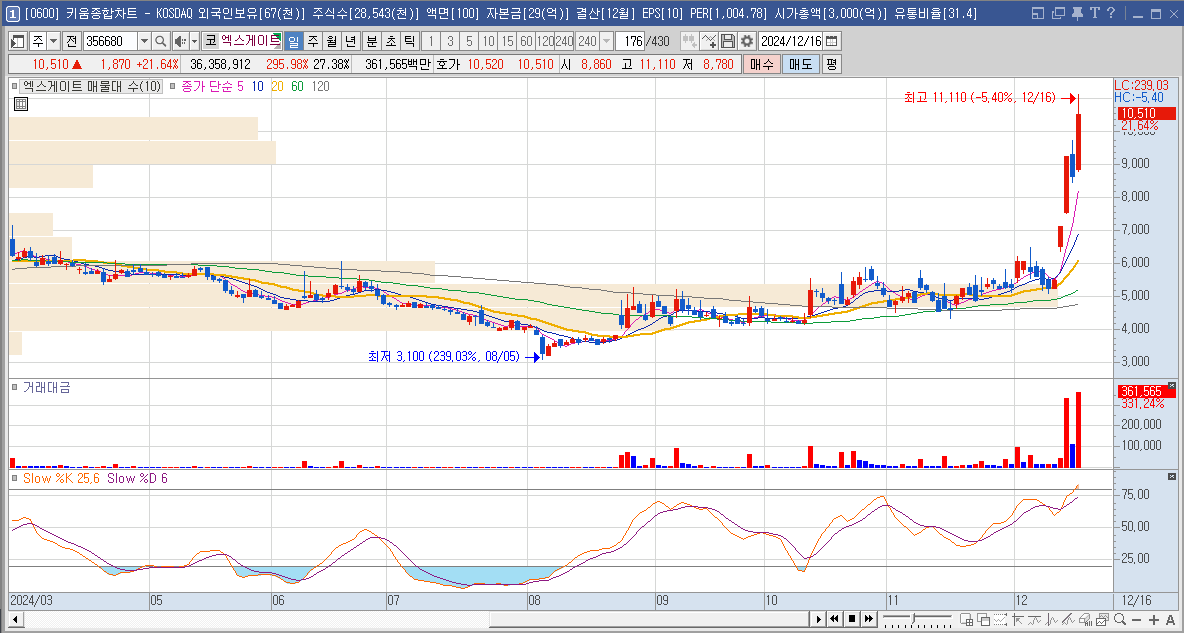The width and height of the screenshot is (1184, 633).
Task: Click the arrow cursor axis icon
Action: tap(1018, 619)
